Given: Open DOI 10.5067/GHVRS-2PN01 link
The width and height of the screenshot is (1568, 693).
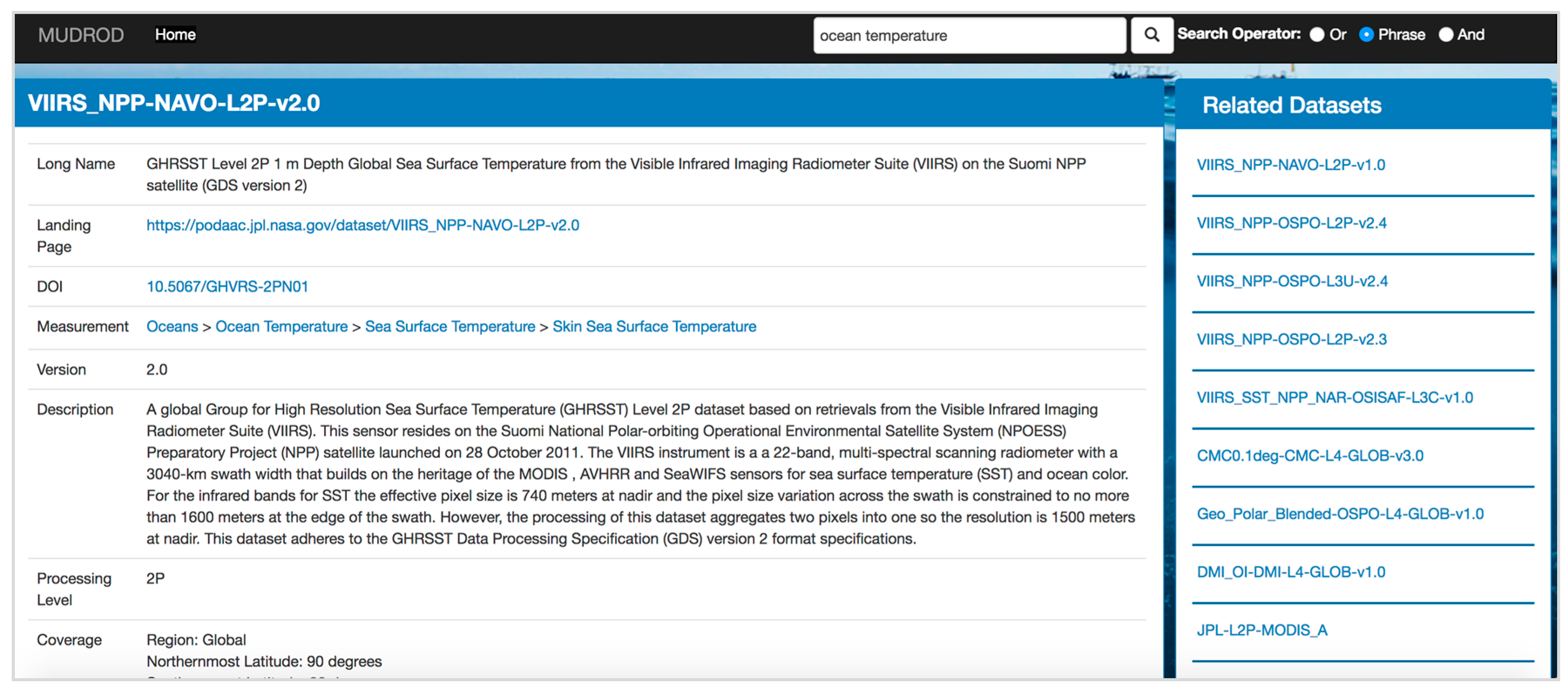Looking at the screenshot, I should tap(227, 287).
